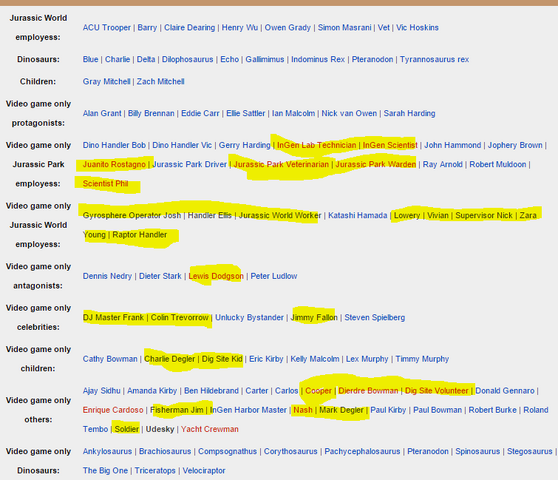Select the Dino Handler Vic link
Image resolution: width=558 pixels, height=480 pixels.
[182, 145]
